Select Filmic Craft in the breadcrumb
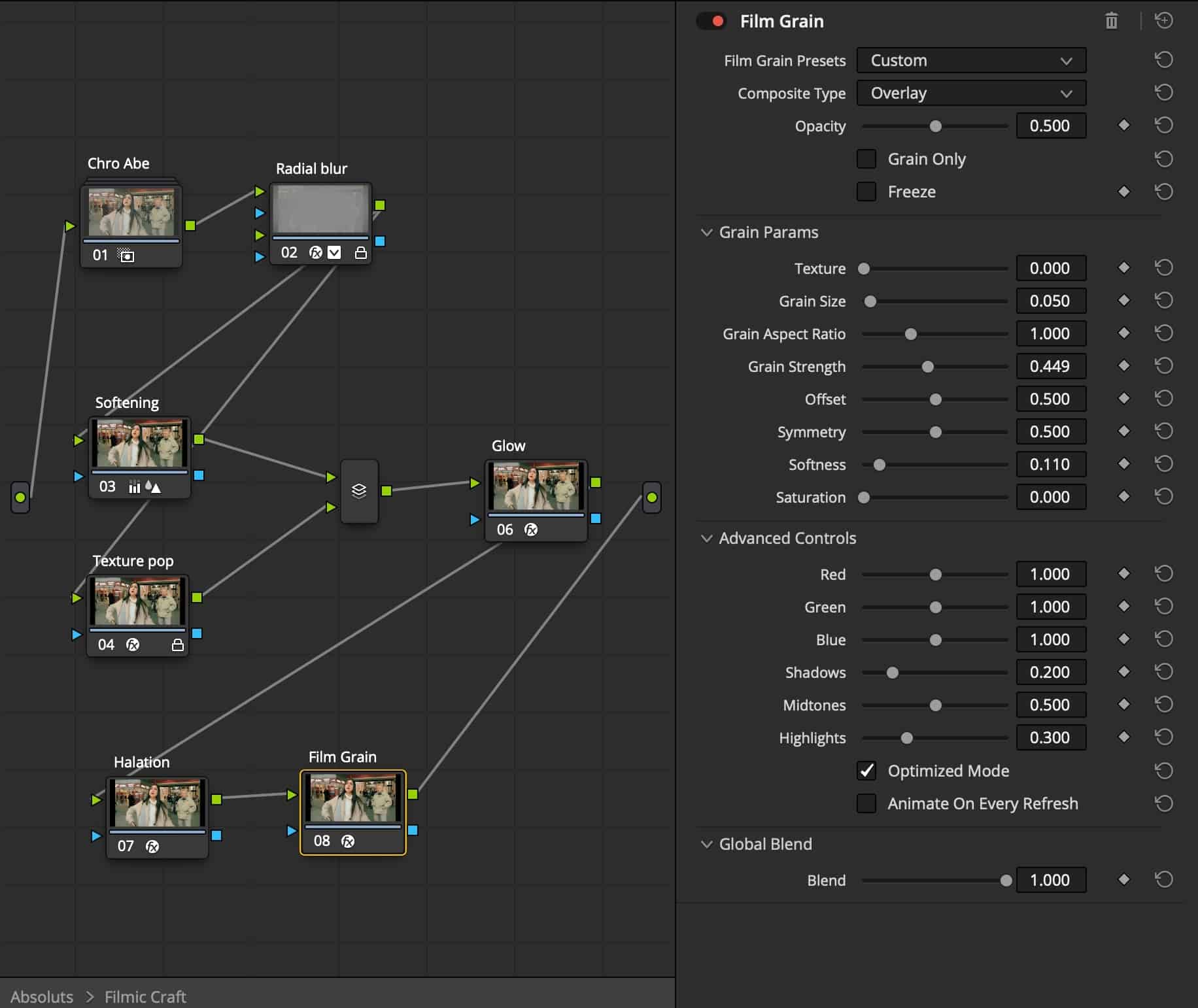The width and height of the screenshot is (1198, 1008). (x=145, y=996)
